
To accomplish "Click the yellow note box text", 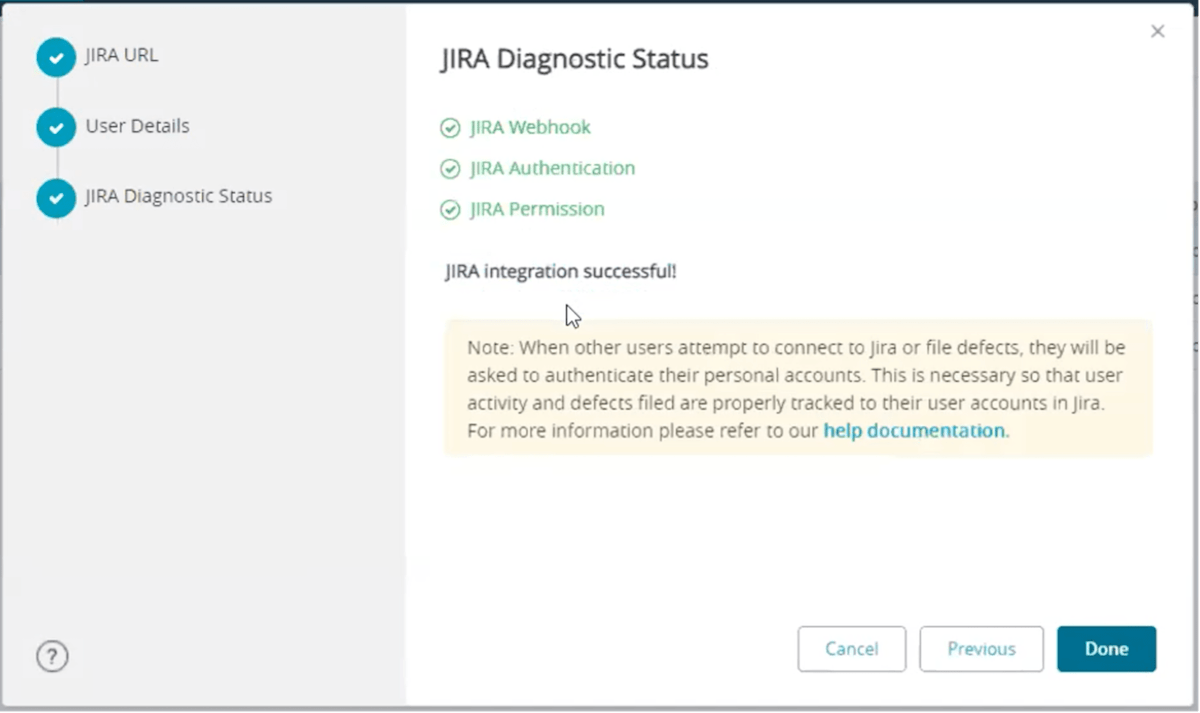I will click(798, 389).
